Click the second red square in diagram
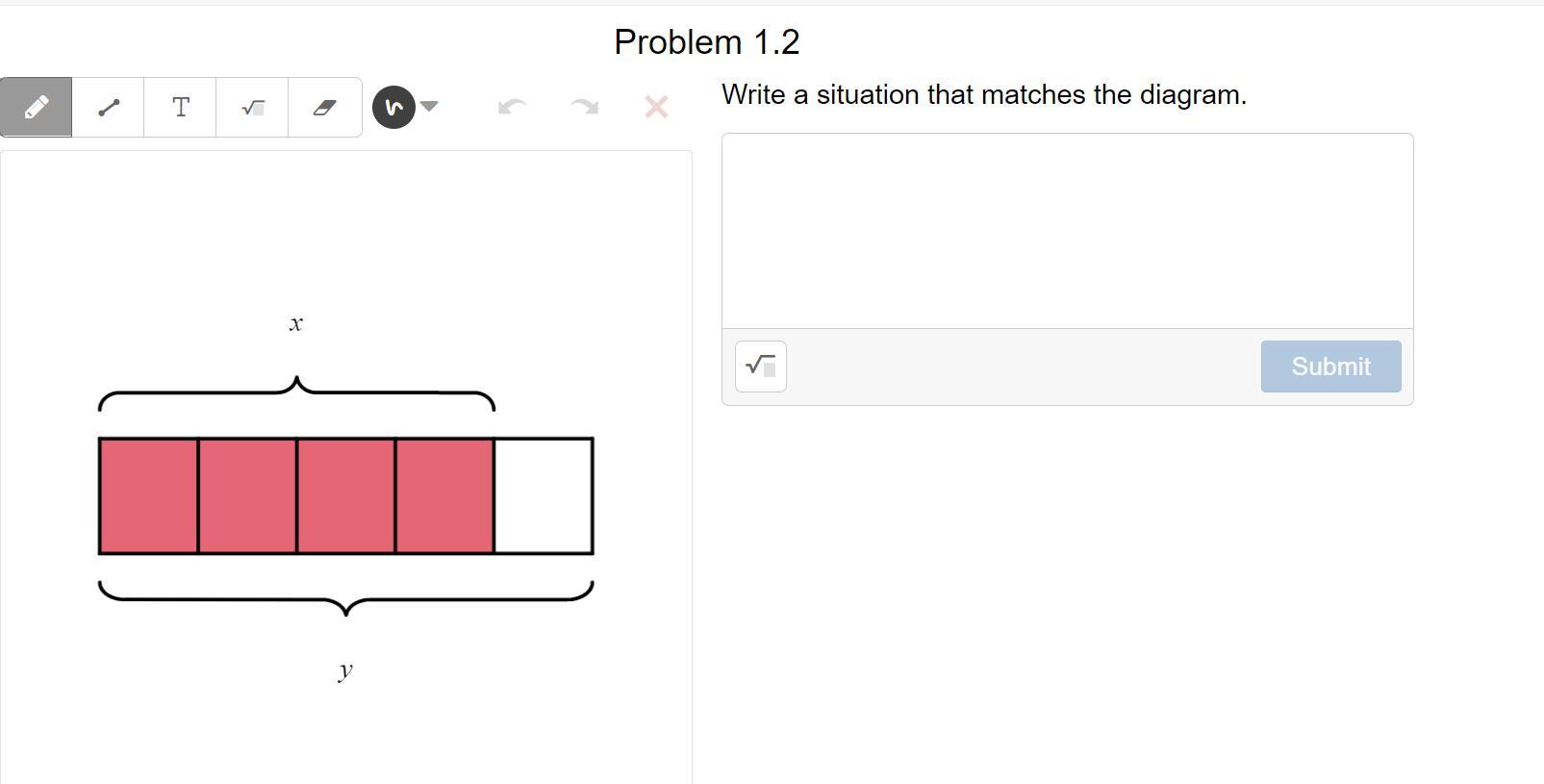 point(247,496)
